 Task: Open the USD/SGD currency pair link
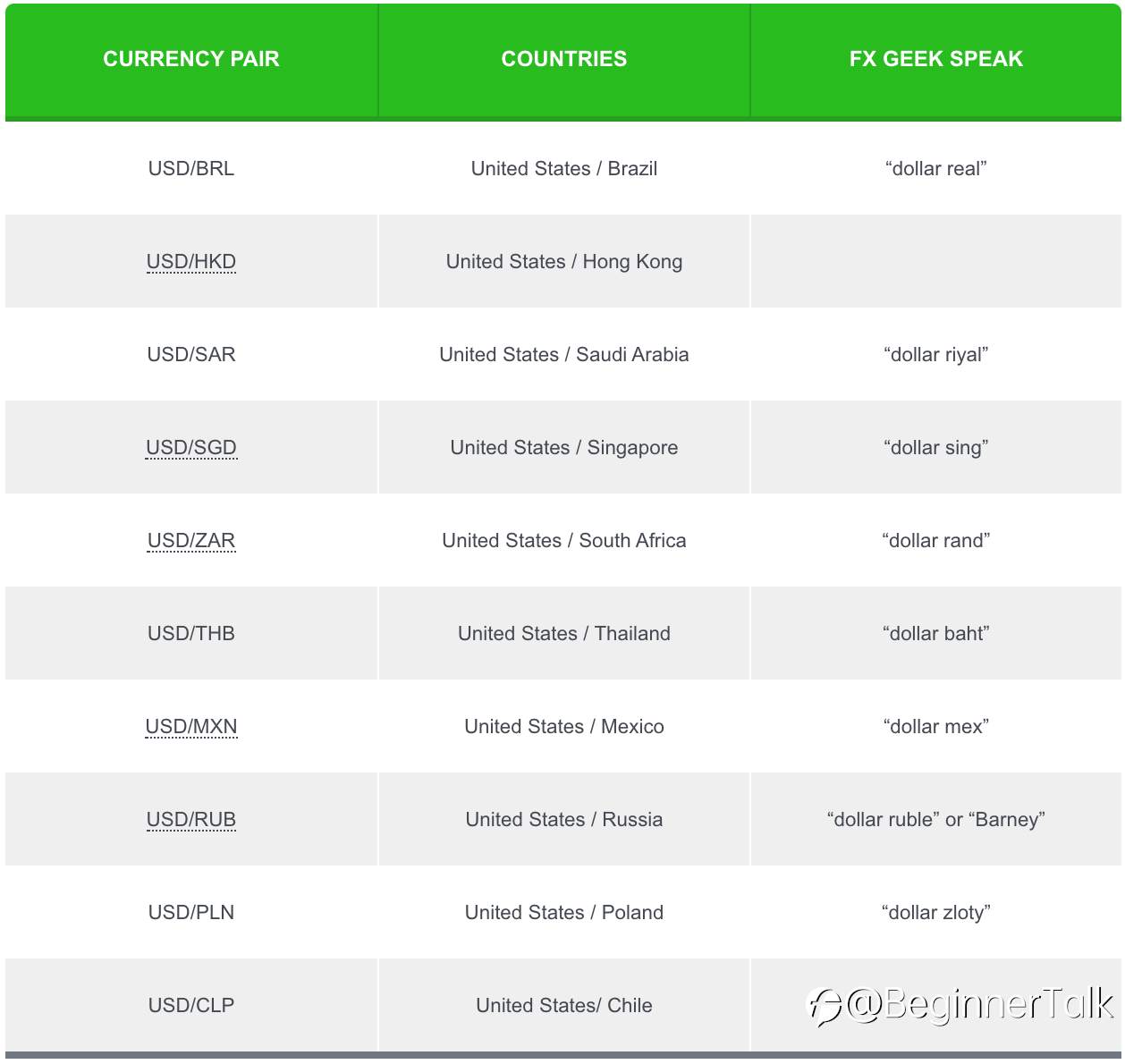[191, 447]
